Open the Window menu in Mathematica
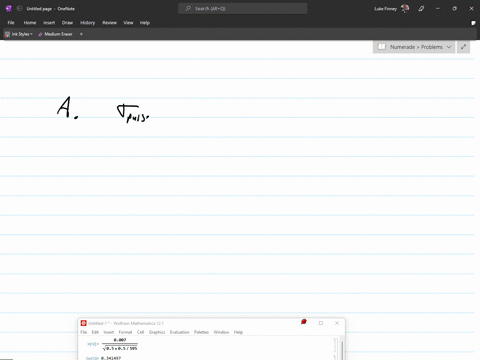Image resolution: width=480 pixels, height=360 pixels. tap(221, 332)
